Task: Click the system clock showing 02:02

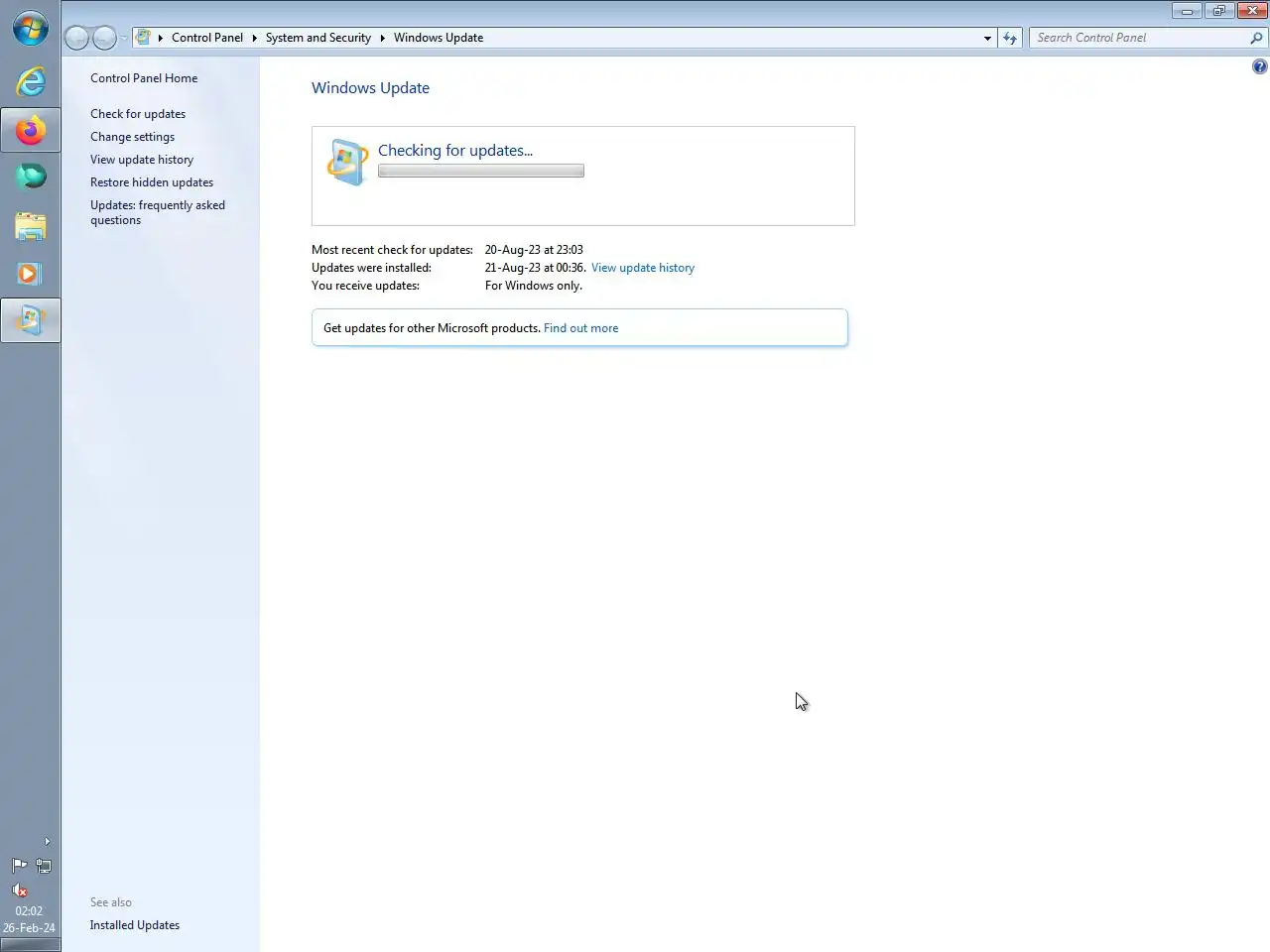Action: [29, 910]
